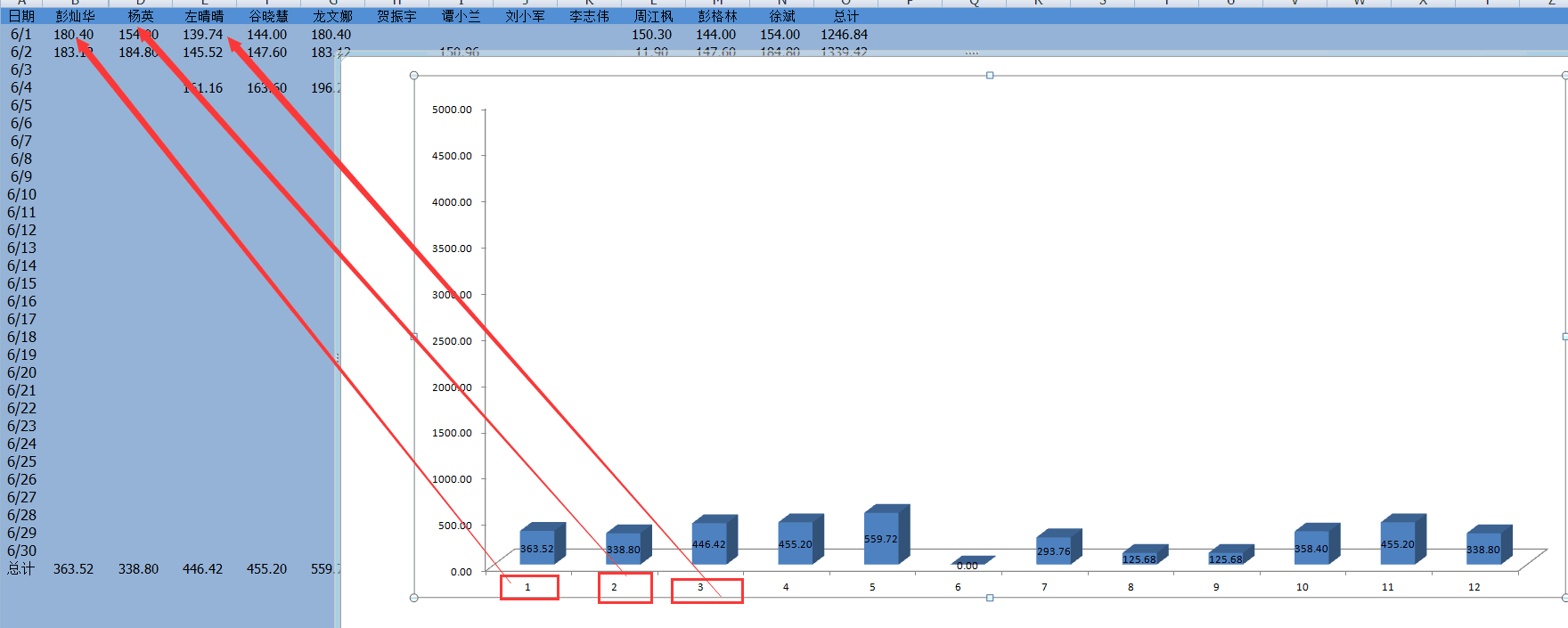Screen dimensions: 1568x628
Task: Select the 徐斌 name header cell
Action: click(x=781, y=16)
